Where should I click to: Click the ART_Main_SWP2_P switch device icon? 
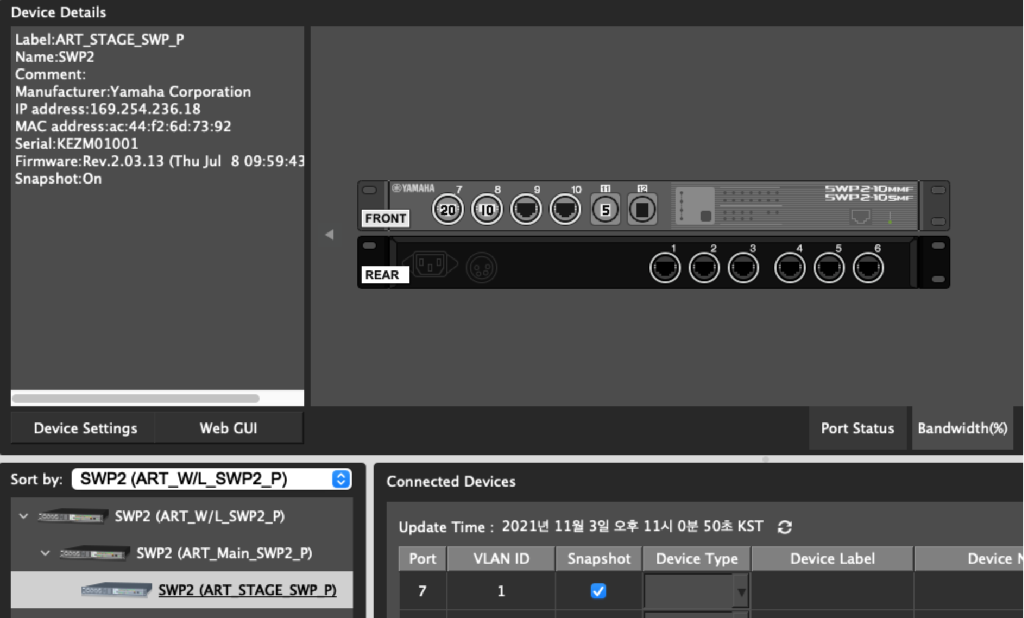click(94, 553)
